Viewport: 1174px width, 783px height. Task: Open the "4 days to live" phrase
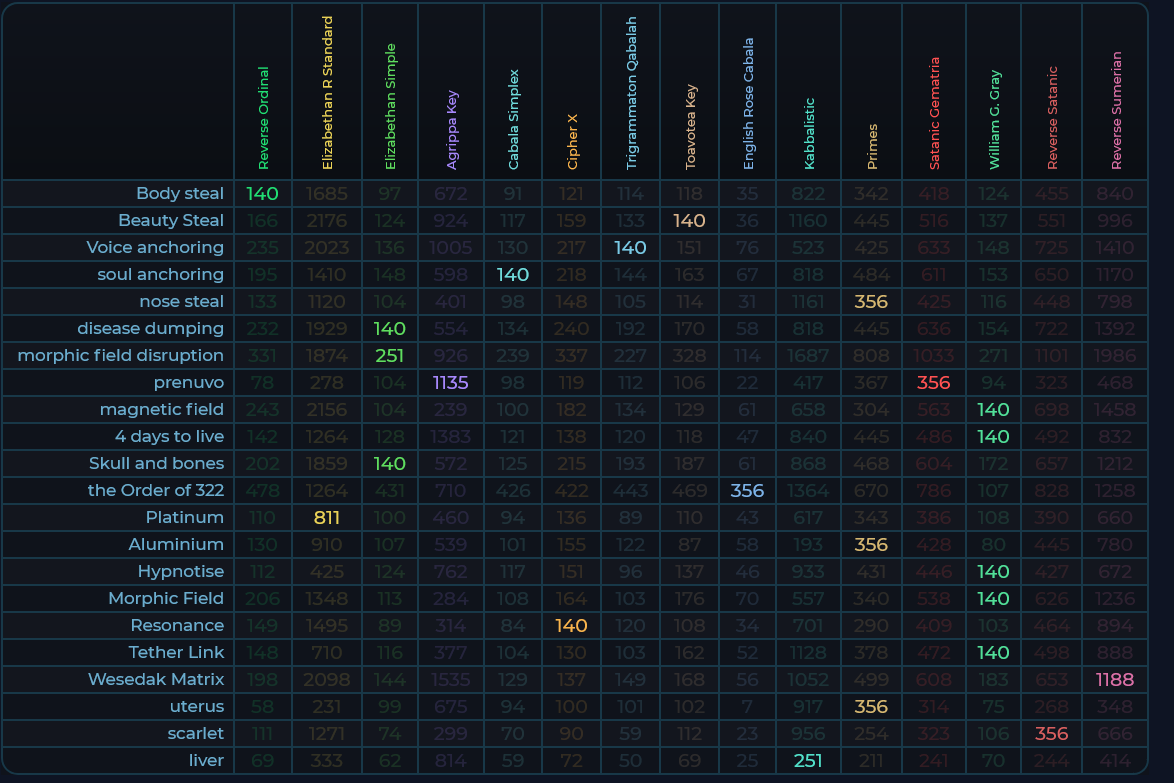169,437
